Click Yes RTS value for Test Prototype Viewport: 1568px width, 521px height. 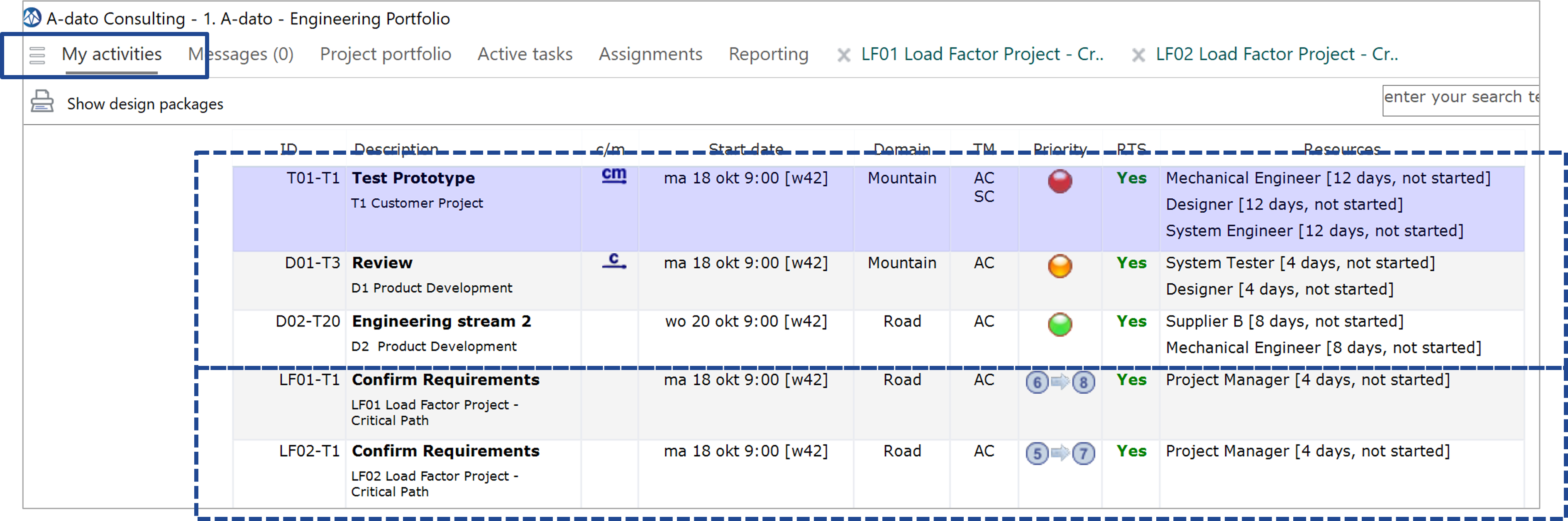click(x=1131, y=178)
